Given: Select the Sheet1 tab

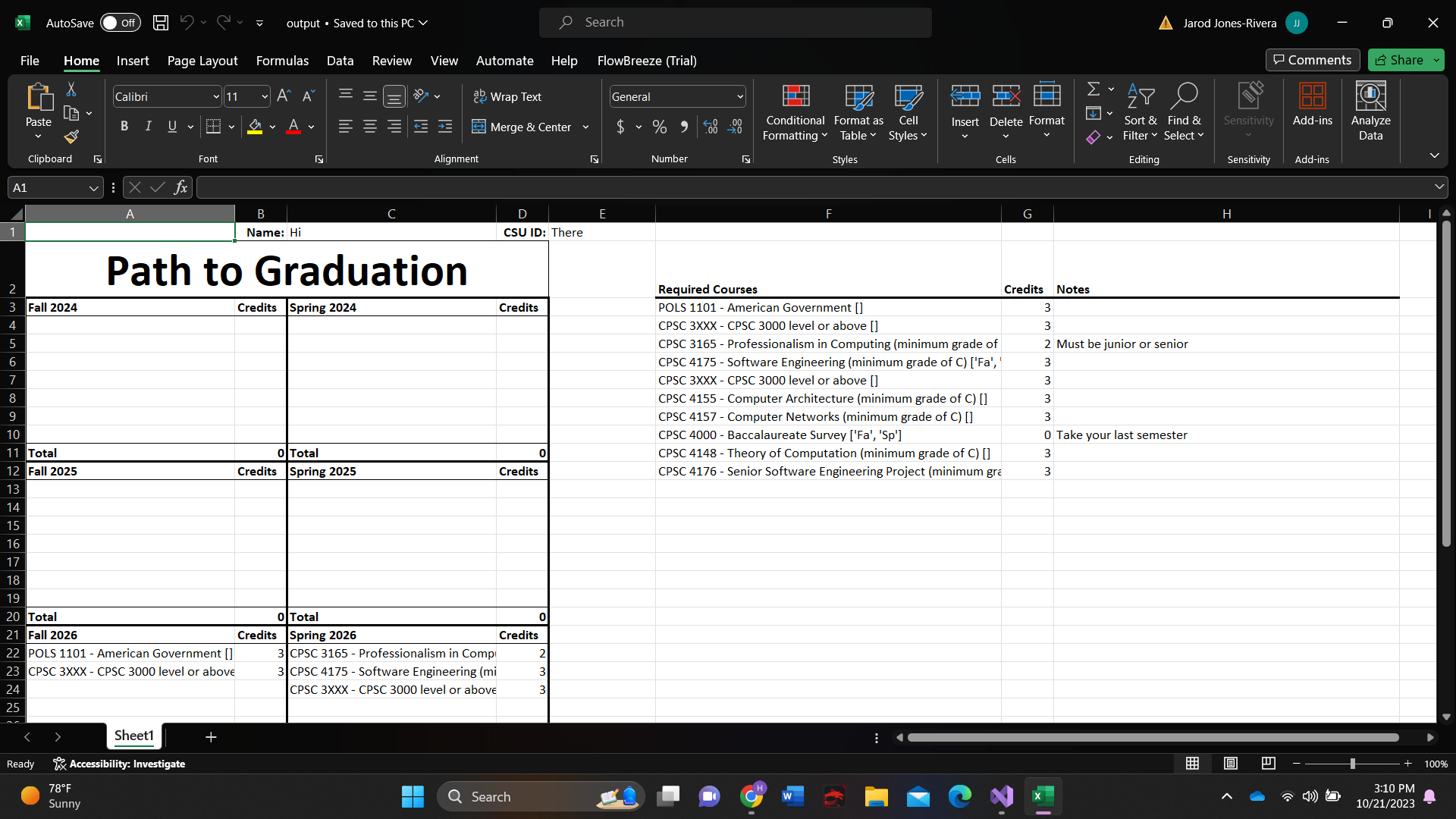Looking at the screenshot, I should [x=134, y=736].
